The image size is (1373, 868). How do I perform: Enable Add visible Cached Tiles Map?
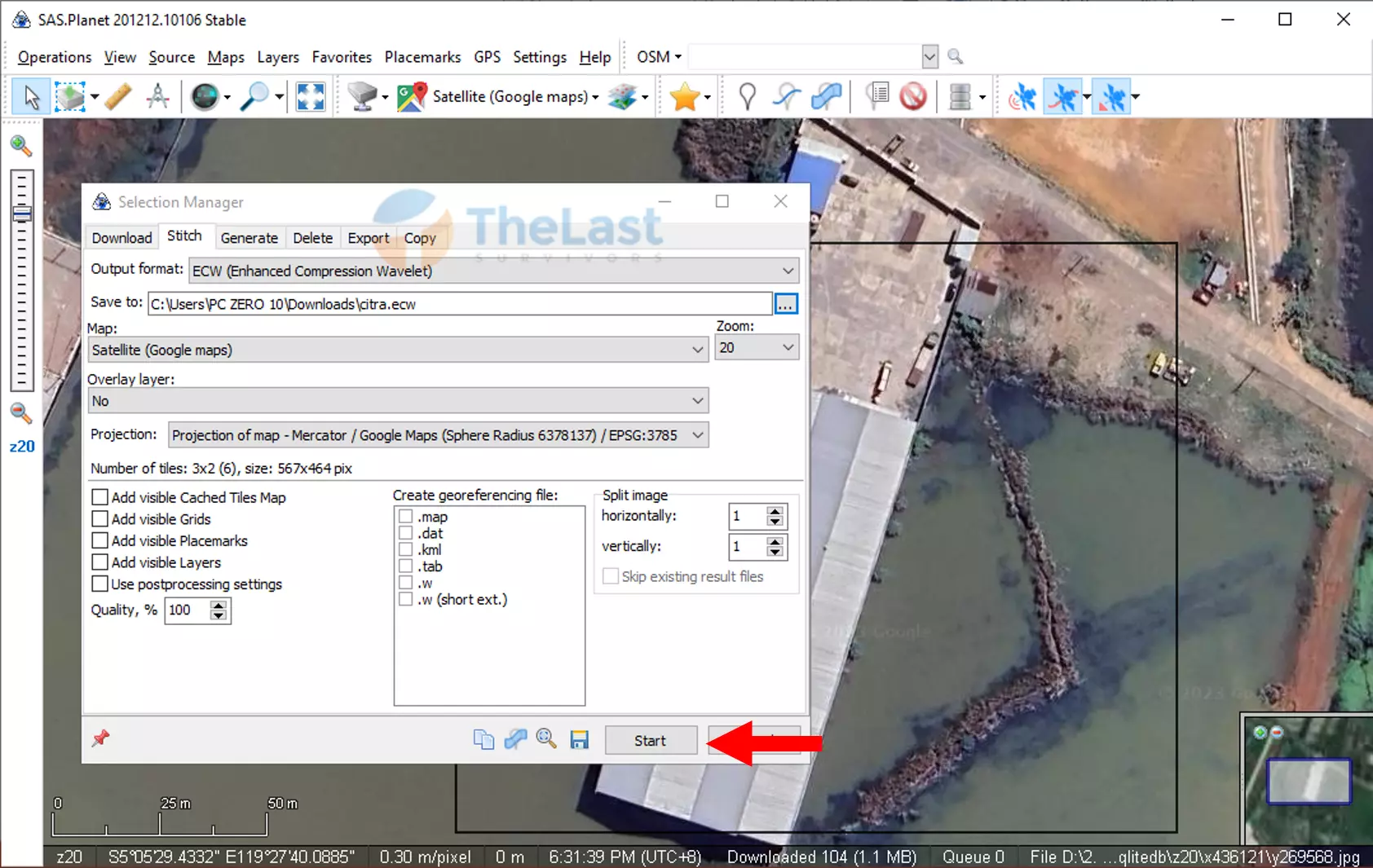tap(99, 497)
